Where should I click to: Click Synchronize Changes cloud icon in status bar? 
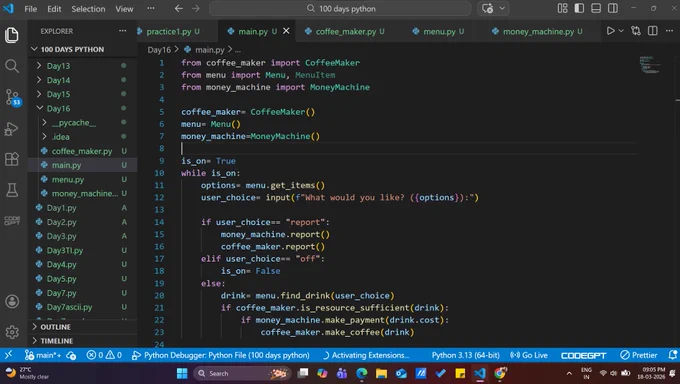[x=71, y=355]
